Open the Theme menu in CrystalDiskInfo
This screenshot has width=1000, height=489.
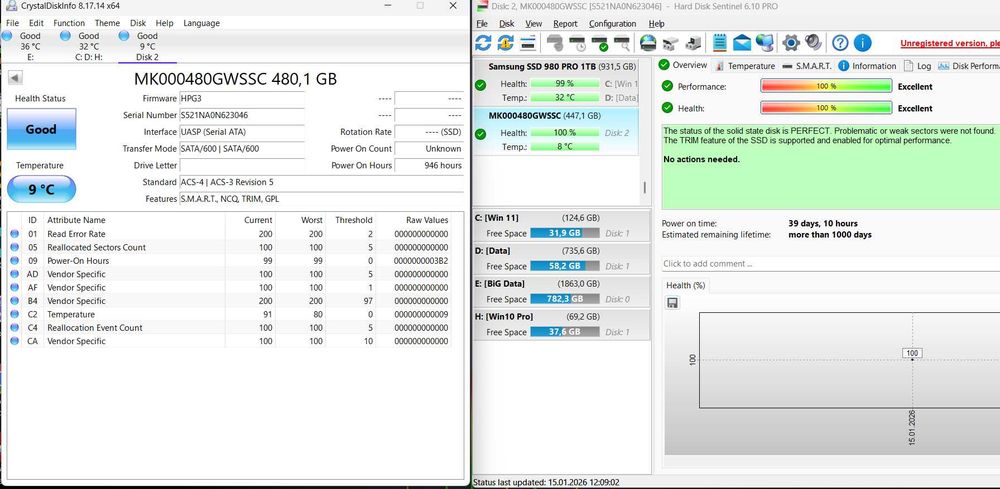[107, 23]
